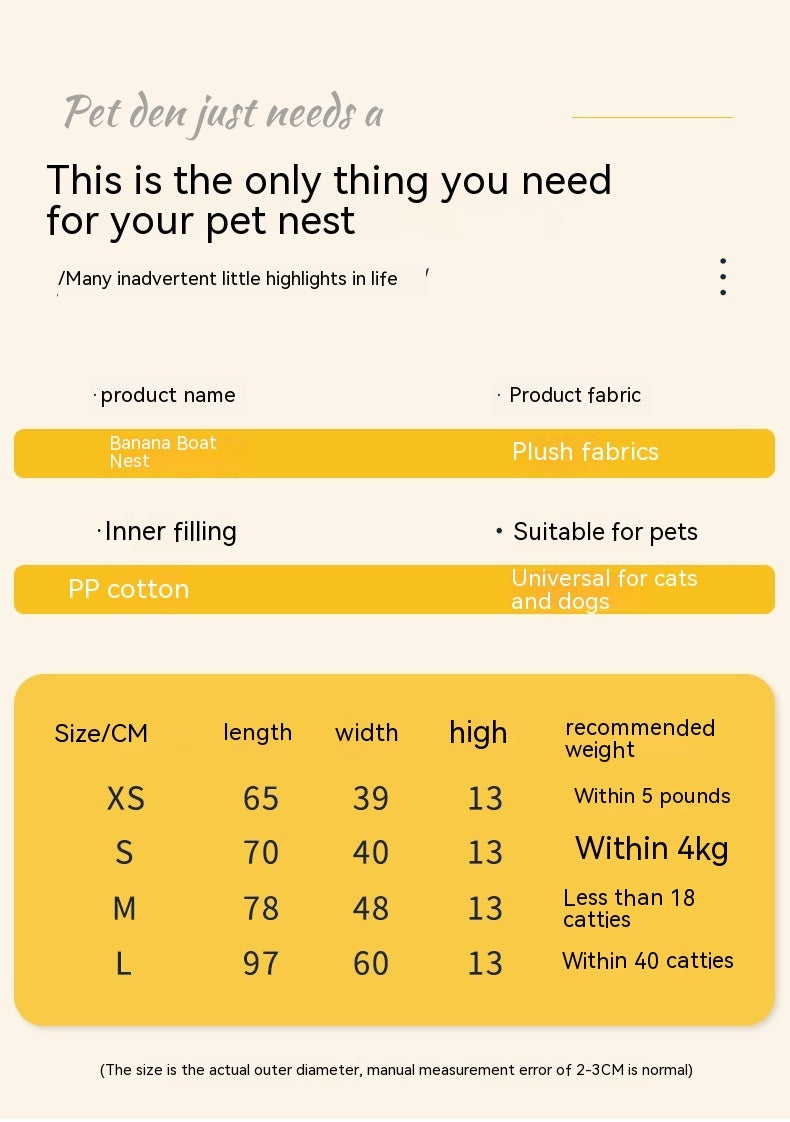The width and height of the screenshot is (790, 1122).
Task: Click the three vertical dots icon
Action: click(x=722, y=277)
